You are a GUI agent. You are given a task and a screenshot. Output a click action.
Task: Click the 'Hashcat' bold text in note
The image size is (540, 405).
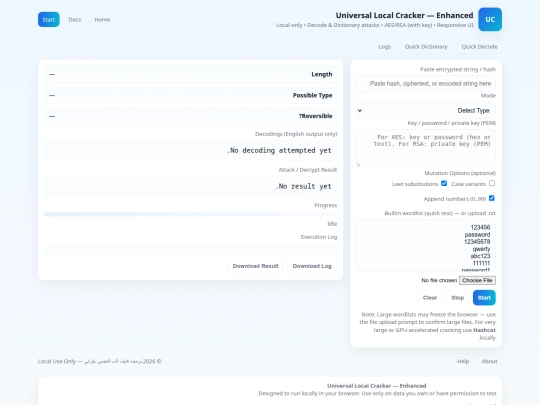[484, 330]
